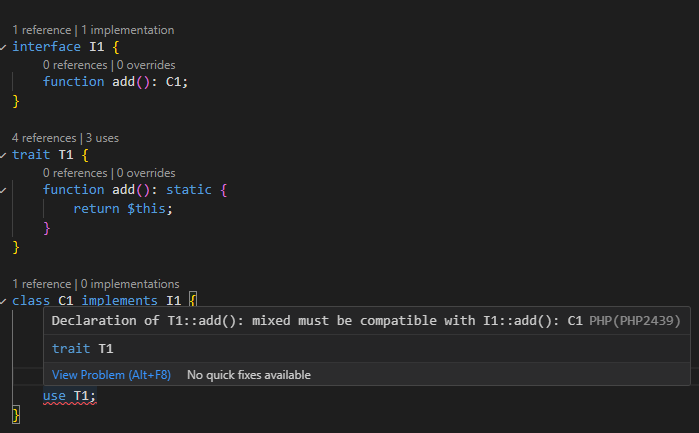Screen dimensions: 699x433
Task: Click '0 implementations' CodeLens above class C1
Action: (130, 284)
